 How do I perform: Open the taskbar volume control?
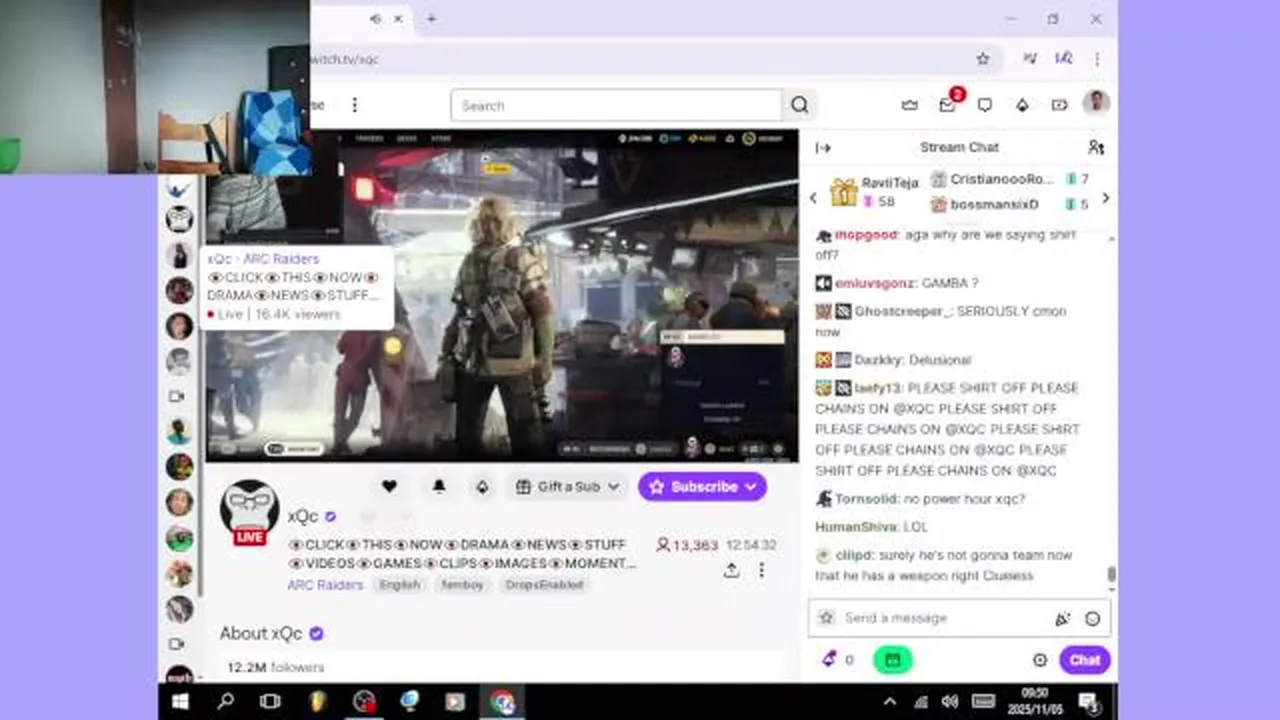pyautogui.click(x=950, y=702)
